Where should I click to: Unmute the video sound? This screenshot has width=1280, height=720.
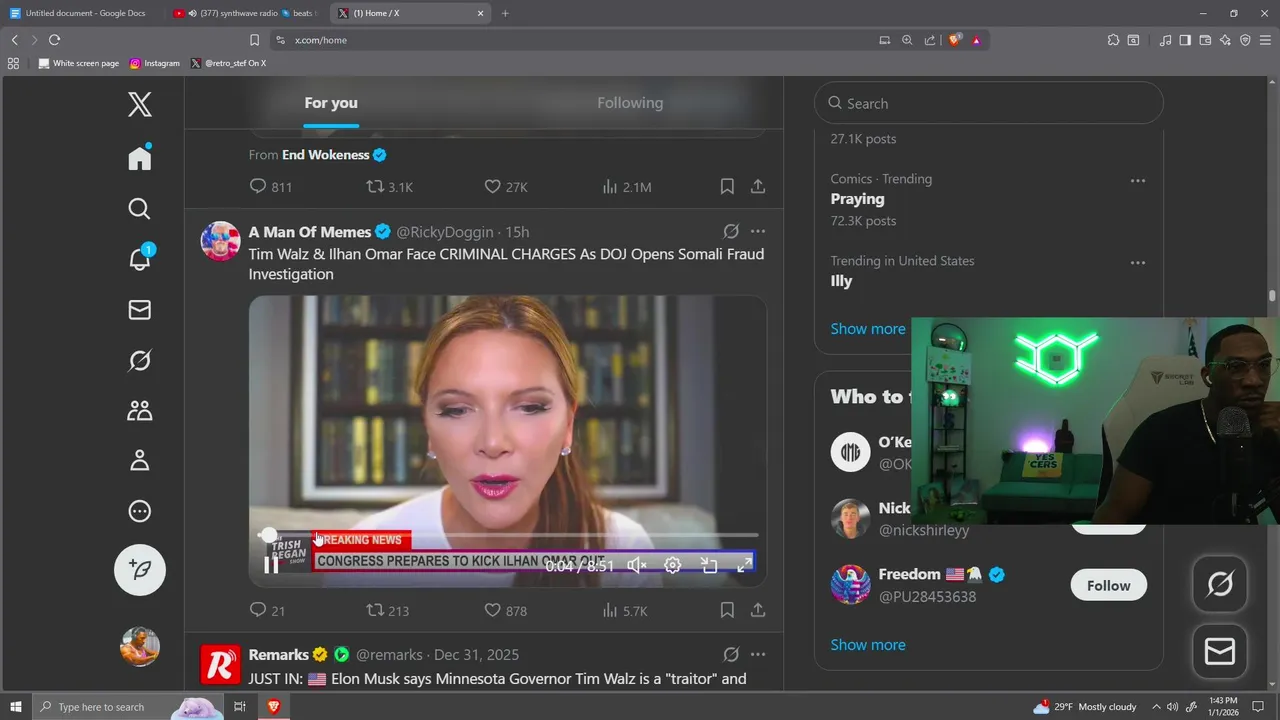click(x=637, y=565)
